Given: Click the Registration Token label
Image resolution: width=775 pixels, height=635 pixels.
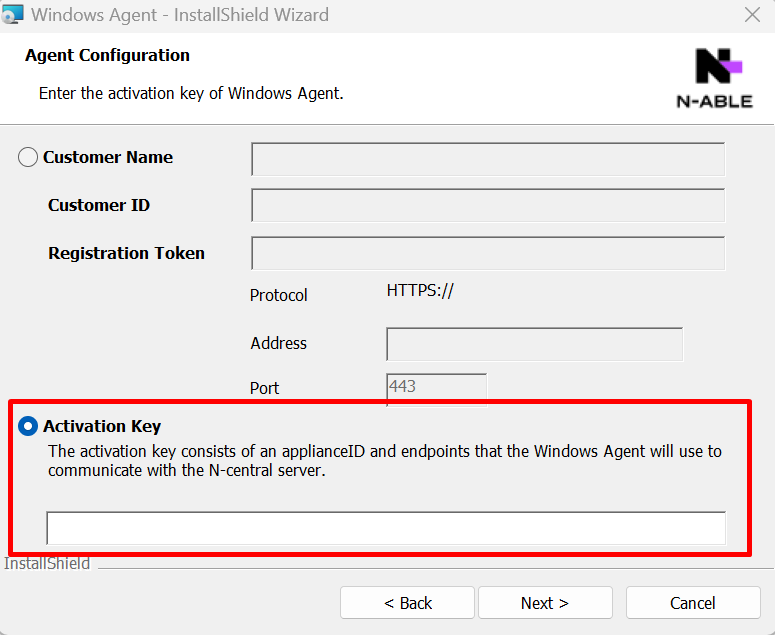Looking at the screenshot, I should click(x=127, y=253).
